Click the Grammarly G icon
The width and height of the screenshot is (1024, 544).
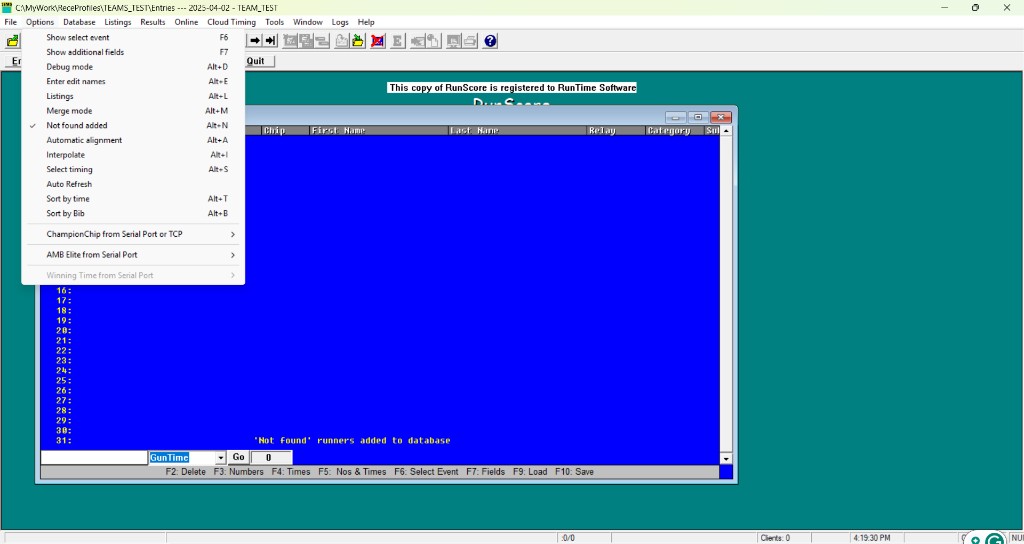tap(994, 539)
